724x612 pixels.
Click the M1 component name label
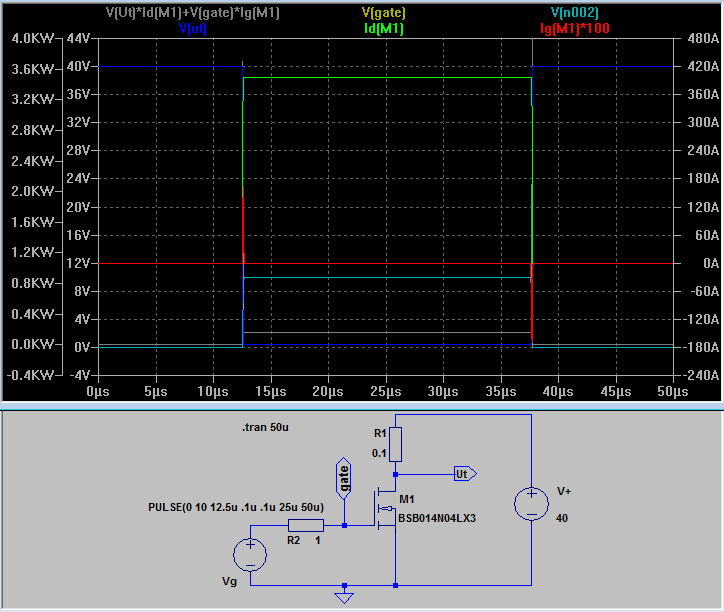(x=407, y=499)
